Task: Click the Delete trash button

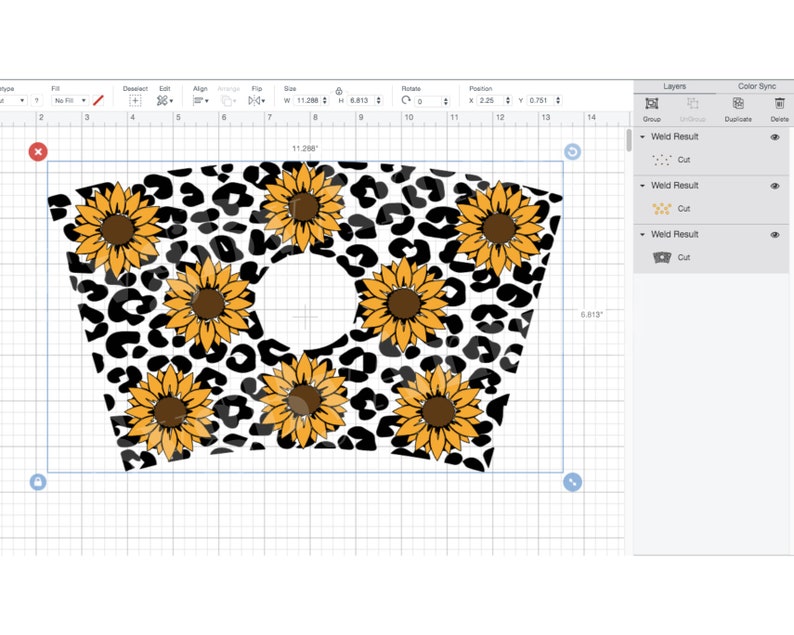Action: (779, 109)
